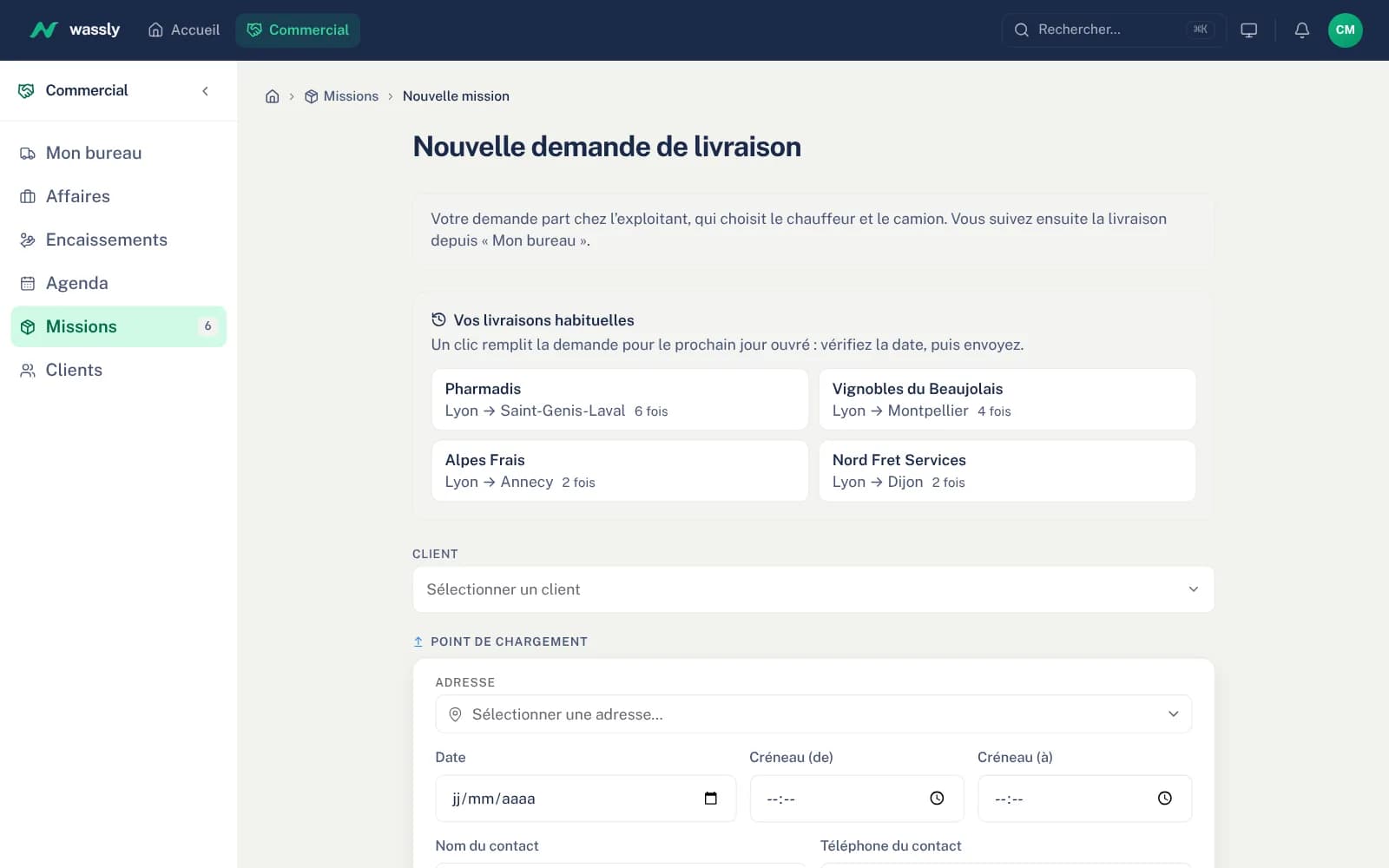Go to the Accueil tab
The height and width of the screenshot is (868, 1389).
(x=184, y=30)
